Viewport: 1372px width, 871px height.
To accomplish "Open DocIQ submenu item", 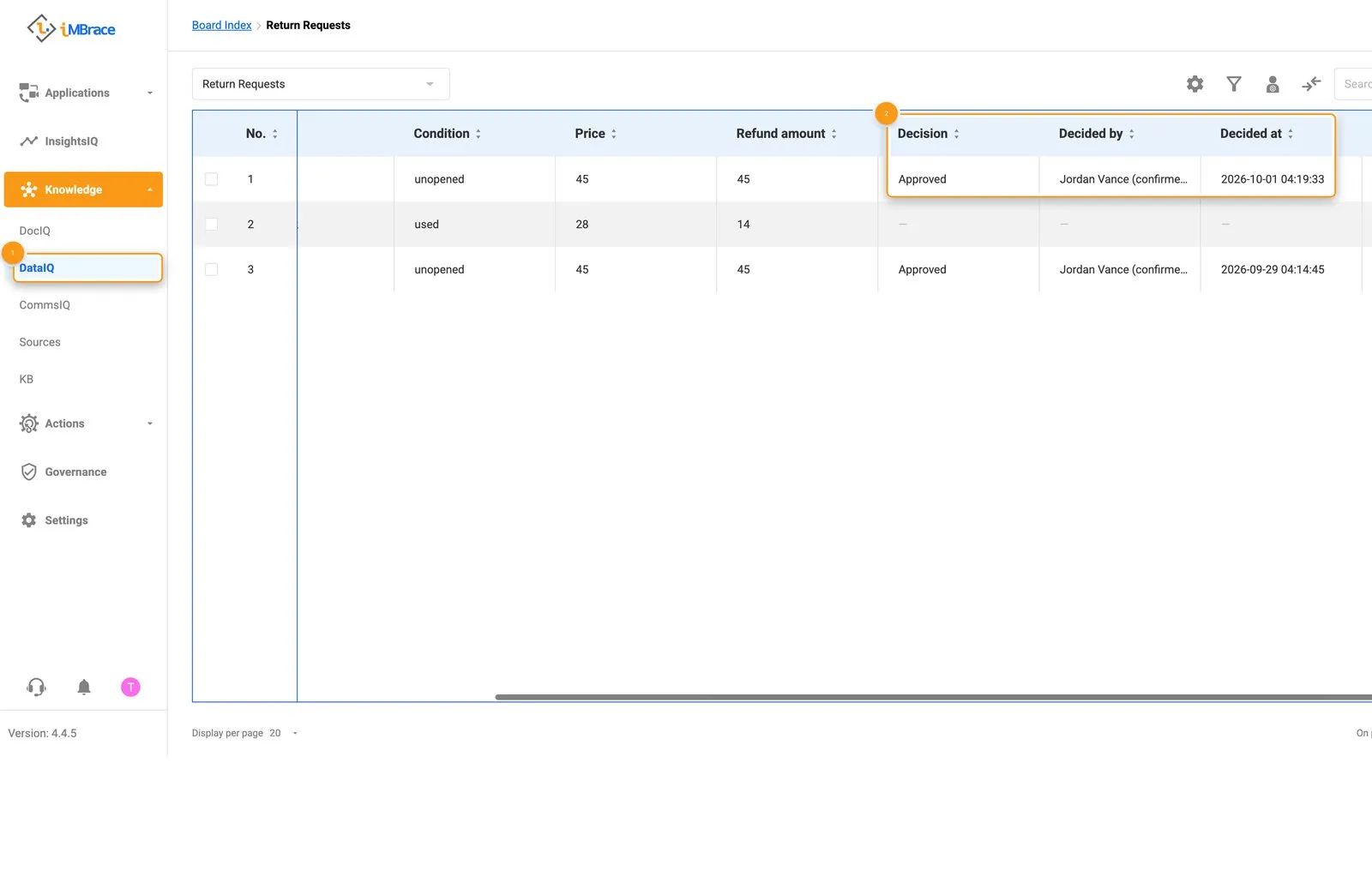I will point(35,231).
